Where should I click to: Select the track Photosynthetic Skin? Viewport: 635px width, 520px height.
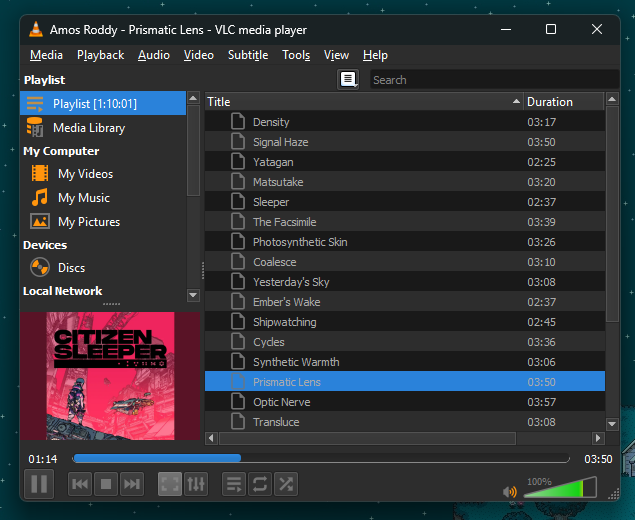(x=405, y=242)
